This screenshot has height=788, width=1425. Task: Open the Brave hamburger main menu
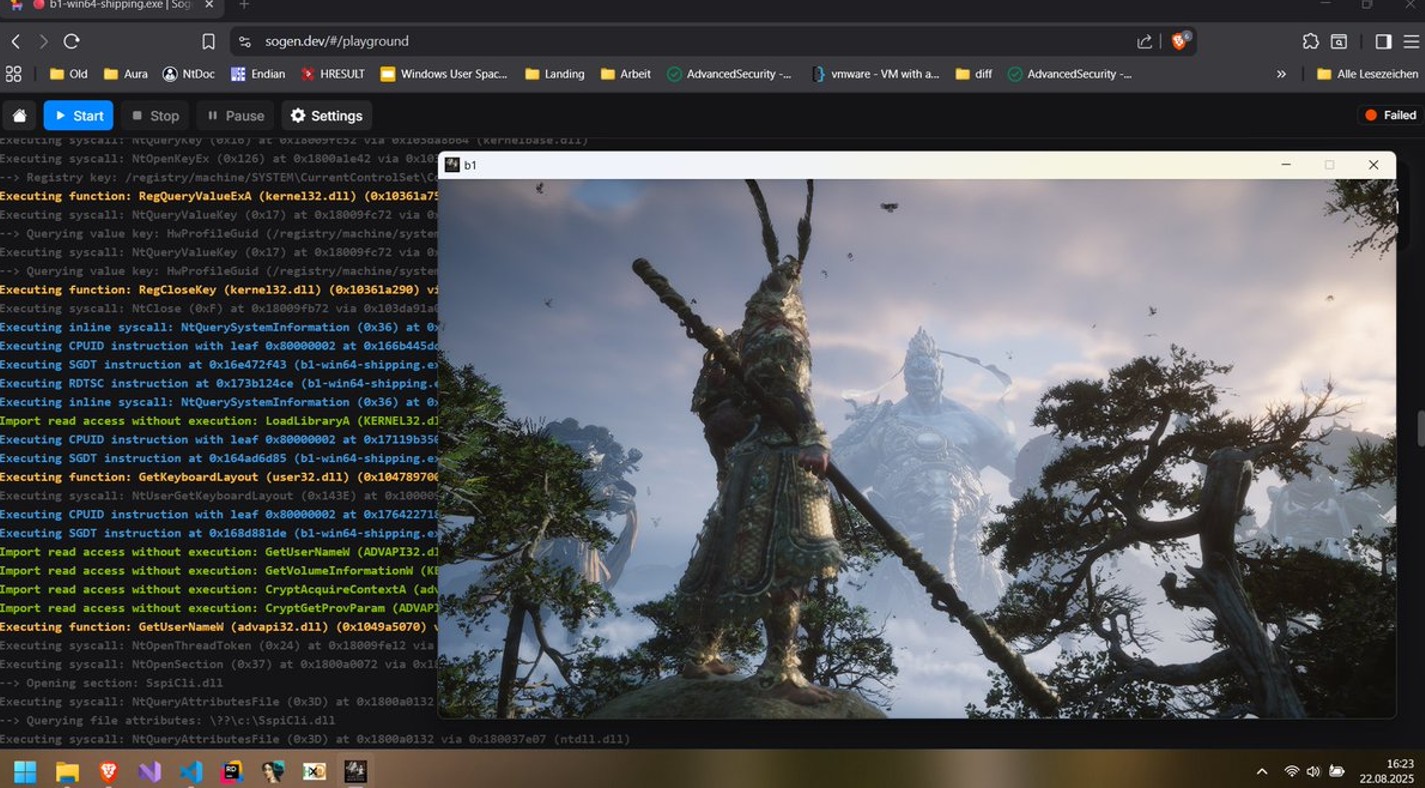point(1411,41)
